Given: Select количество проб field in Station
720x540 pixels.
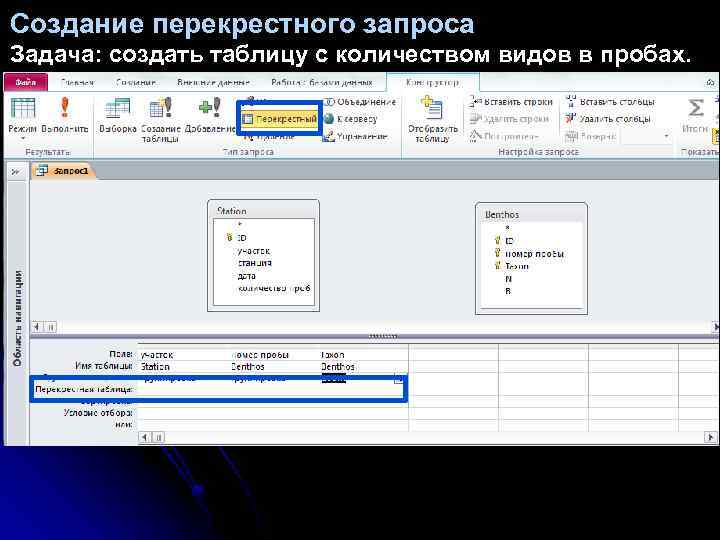Looking at the screenshot, I should coord(274,288).
